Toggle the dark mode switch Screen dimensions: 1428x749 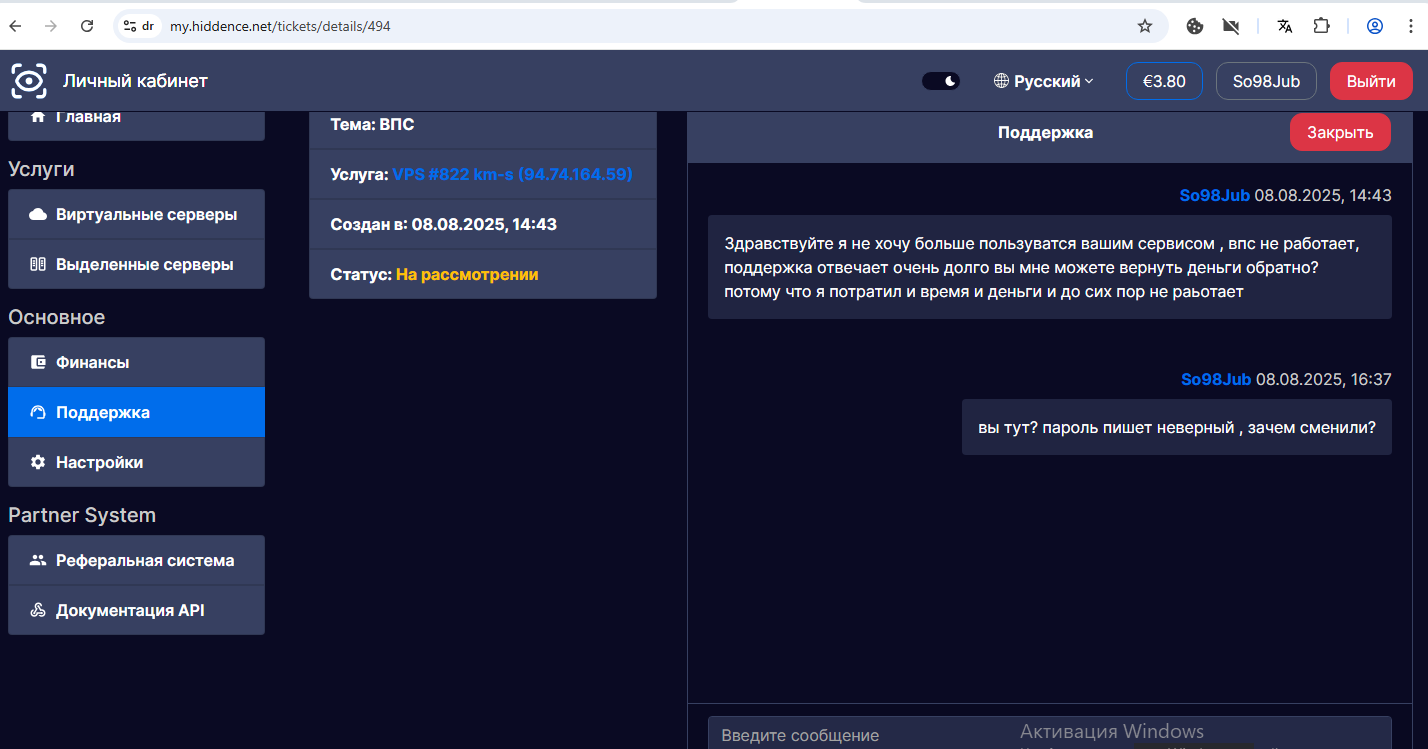click(940, 81)
